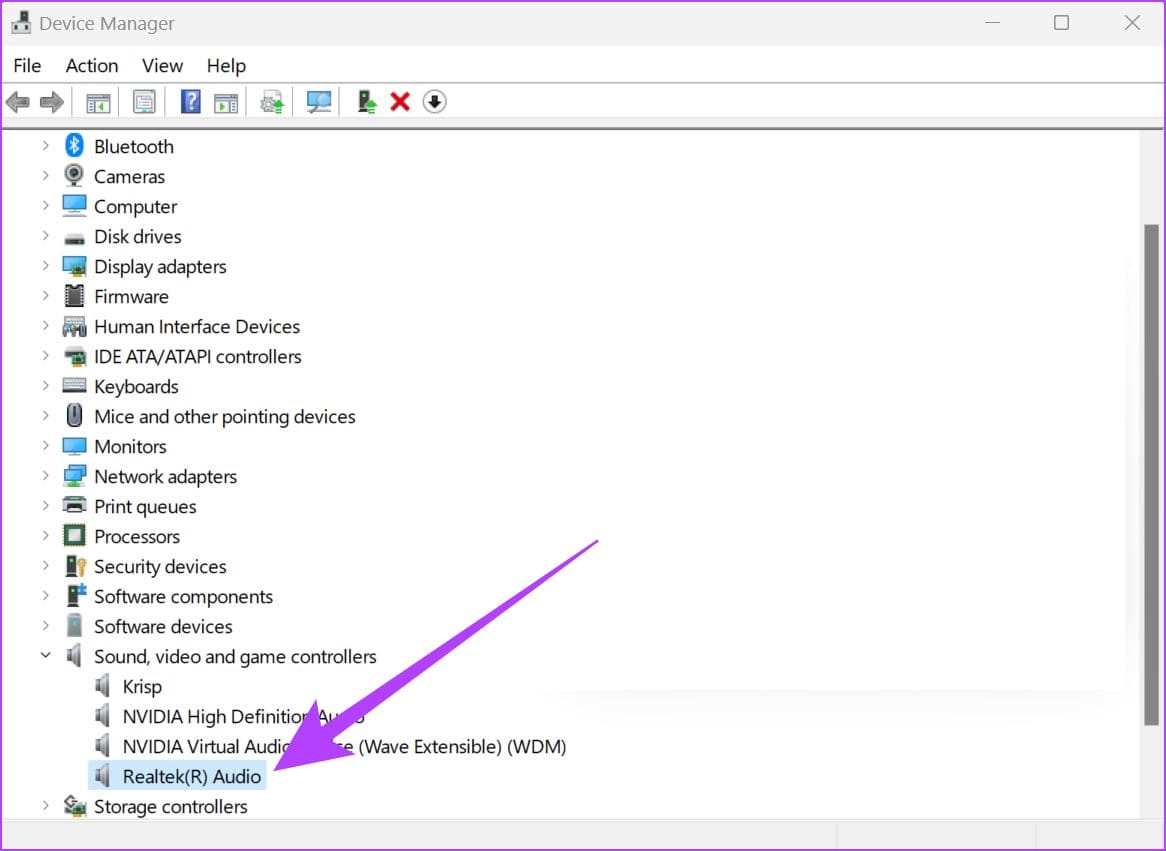The width and height of the screenshot is (1166, 851).
Task: Select the Sound, video and game controllers label
Action: [x=235, y=656]
